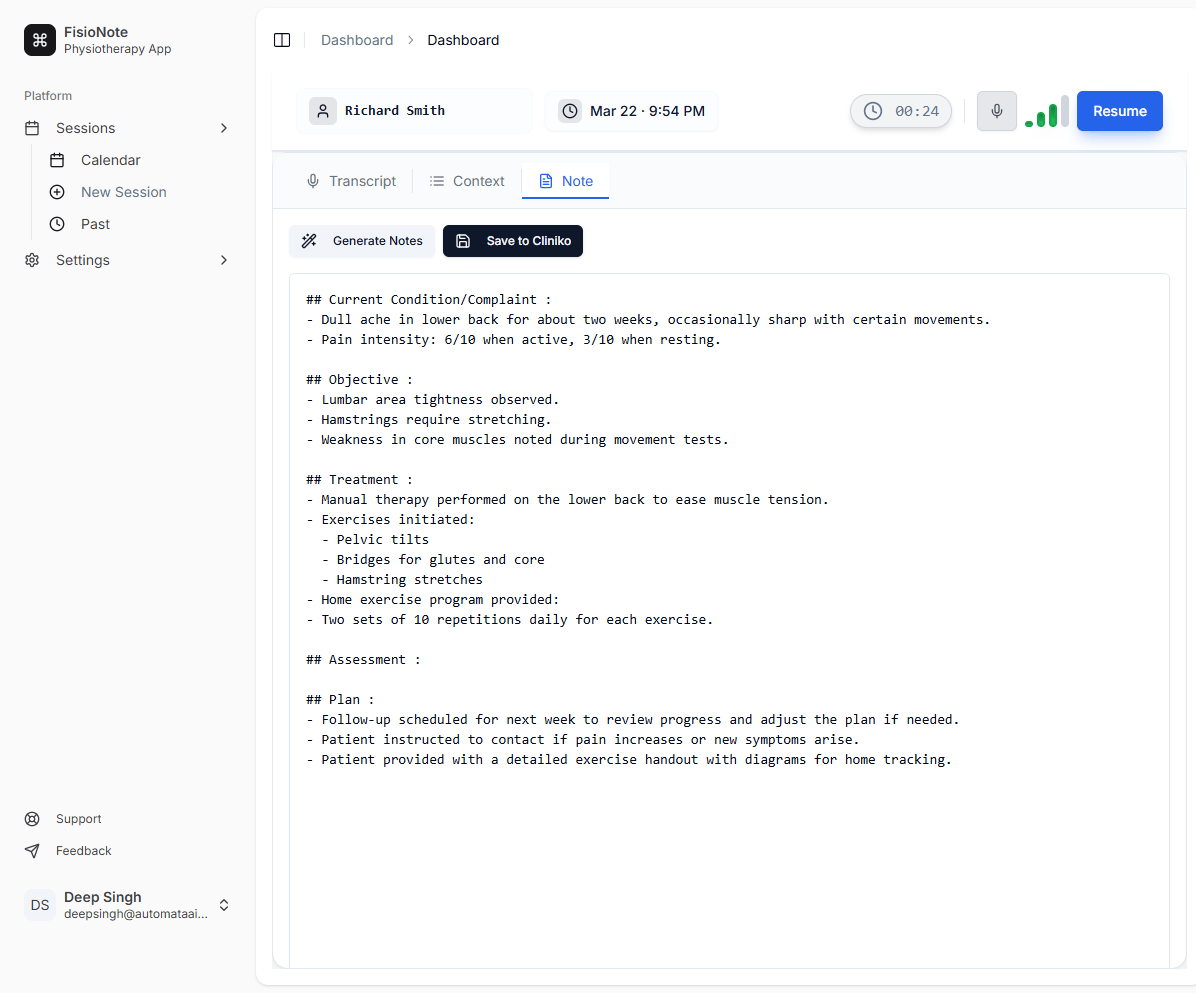Click the FisioNote logo icon
The image size is (1196, 993).
40,40
